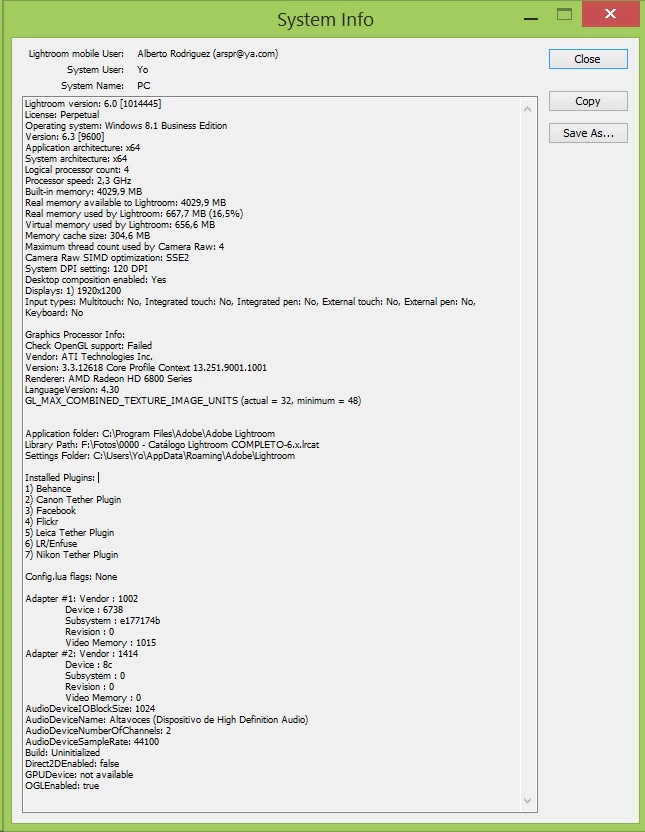
Task: Click 'Version: 3.3.12618 Core Profile Context' line
Action: pos(146,368)
